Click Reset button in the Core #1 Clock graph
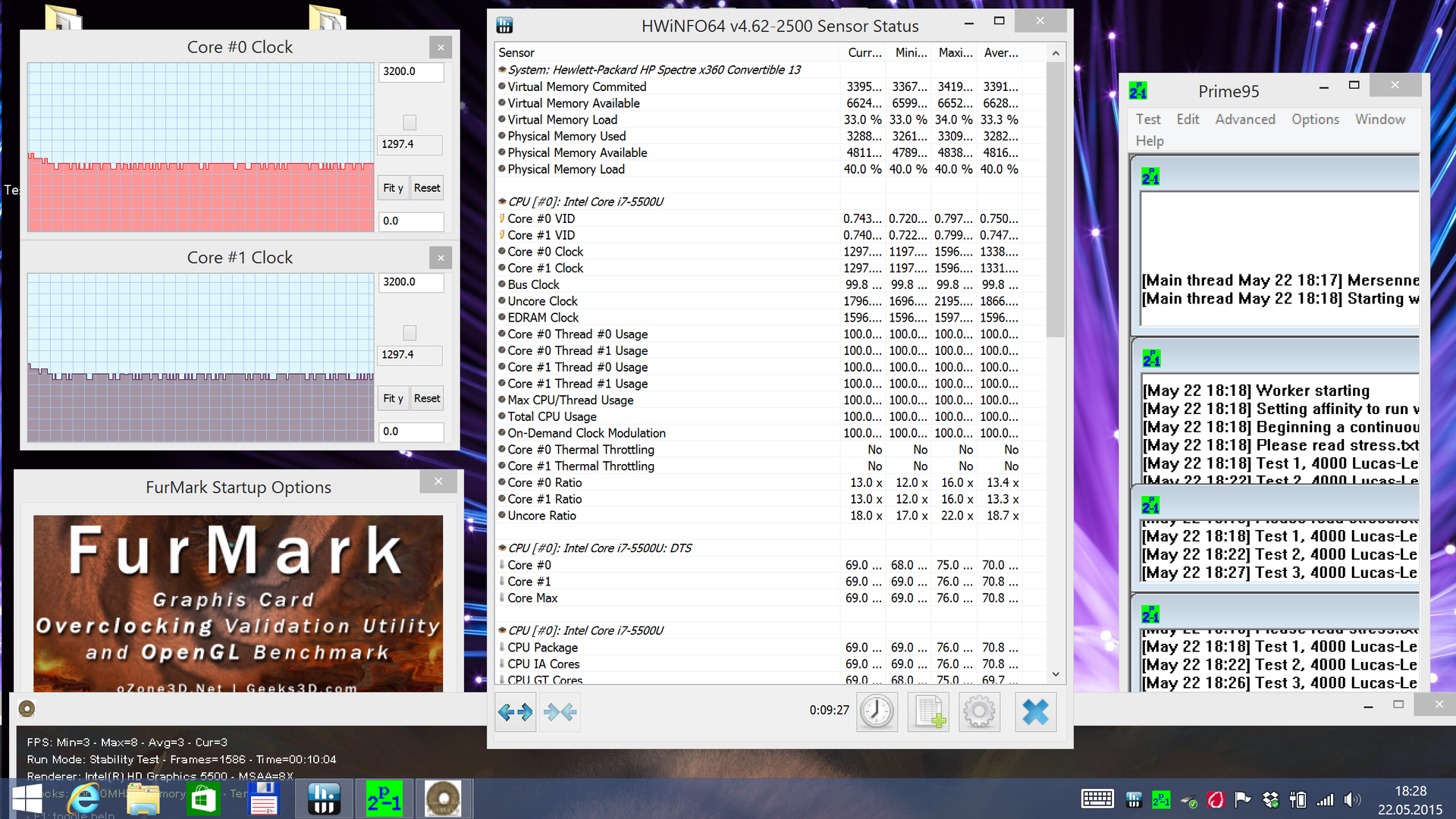Screen dimensions: 1456x819 click(427, 398)
